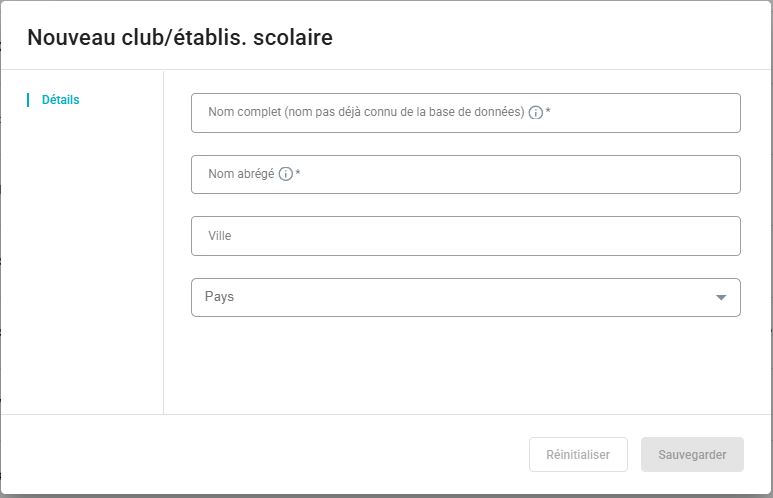Click the info icon beside Nom abrégé

click(x=285, y=174)
